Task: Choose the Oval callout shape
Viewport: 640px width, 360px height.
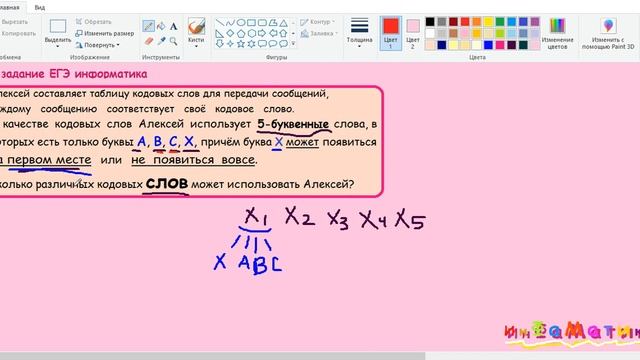Action: point(273,44)
